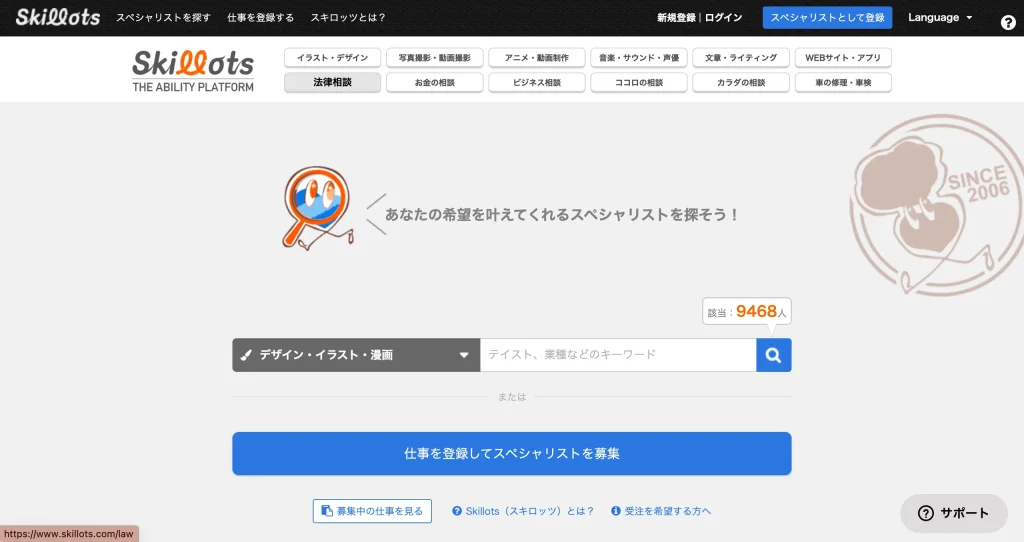Click 仕事を登録してスペシャリストを募集 button

pyautogui.click(x=512, y=453)
